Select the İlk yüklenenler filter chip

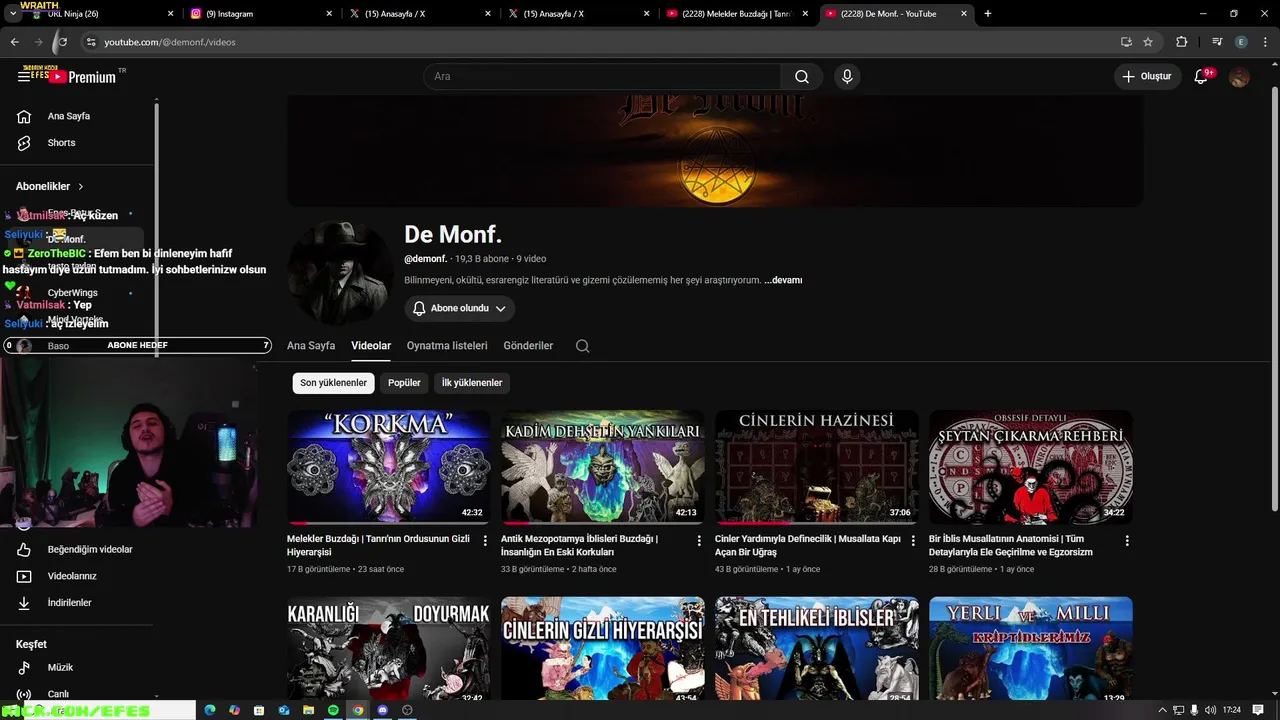click(x=472, y=383)
